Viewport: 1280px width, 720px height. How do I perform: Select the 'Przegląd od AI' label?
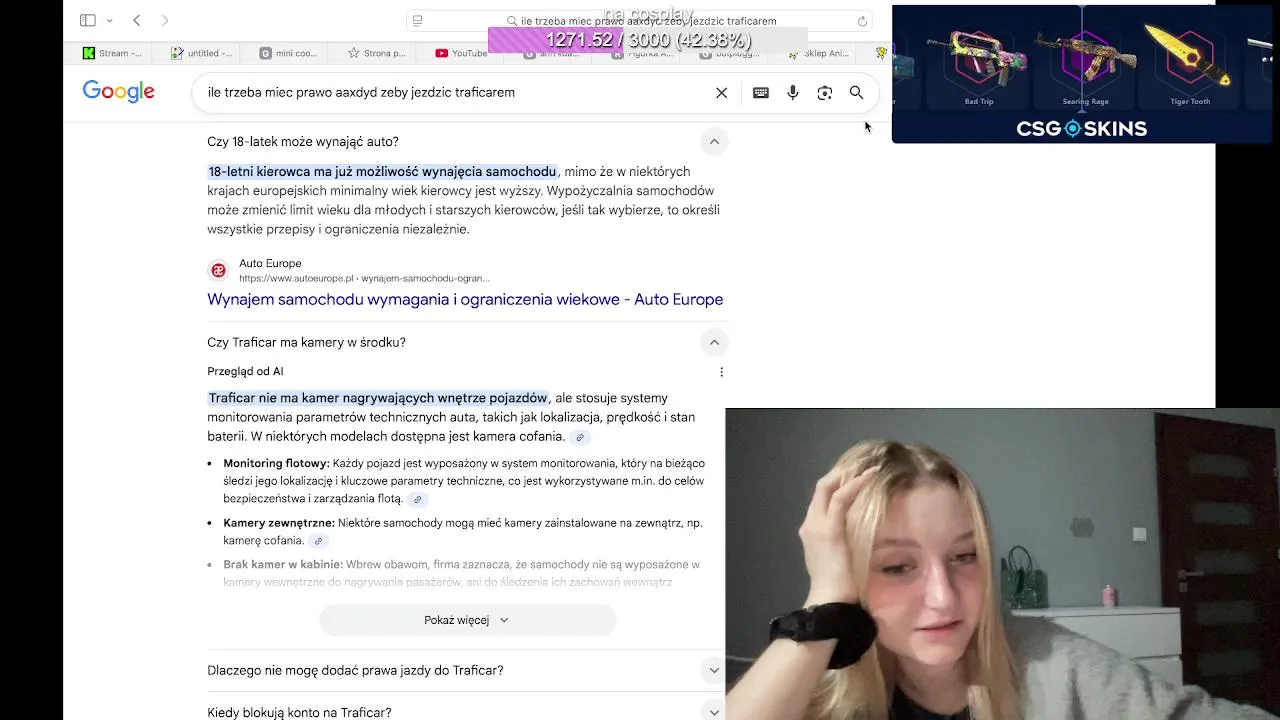[245, 371]
